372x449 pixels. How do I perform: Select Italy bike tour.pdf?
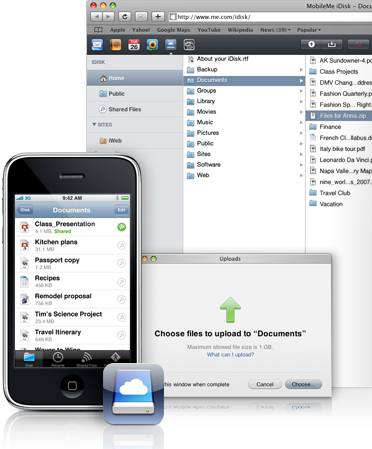[339, 149]
